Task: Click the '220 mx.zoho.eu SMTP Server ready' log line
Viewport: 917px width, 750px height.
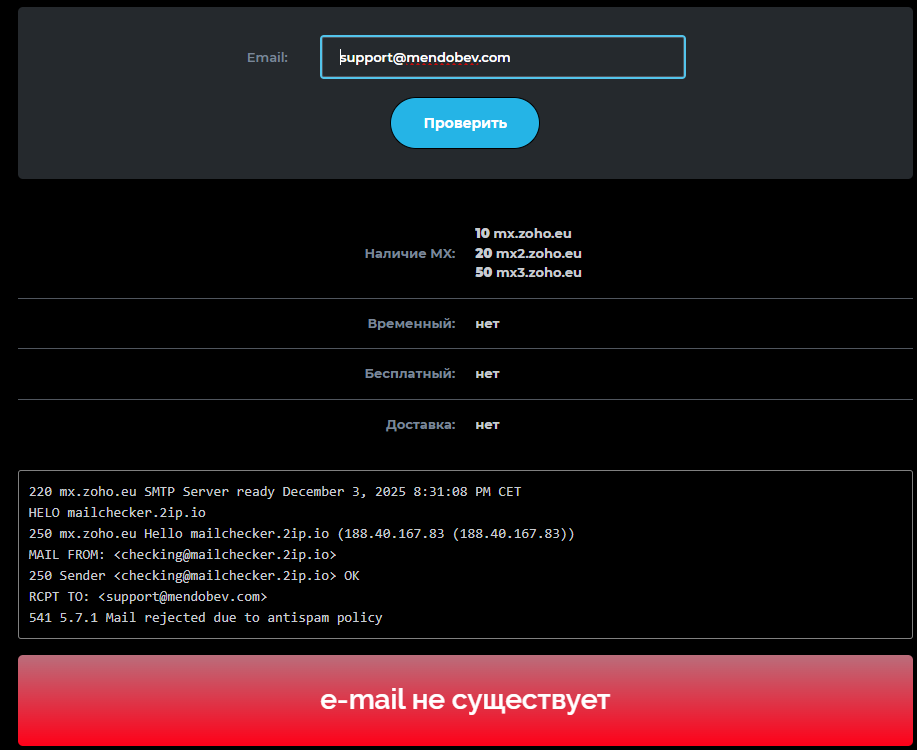Action: point(275,492)
